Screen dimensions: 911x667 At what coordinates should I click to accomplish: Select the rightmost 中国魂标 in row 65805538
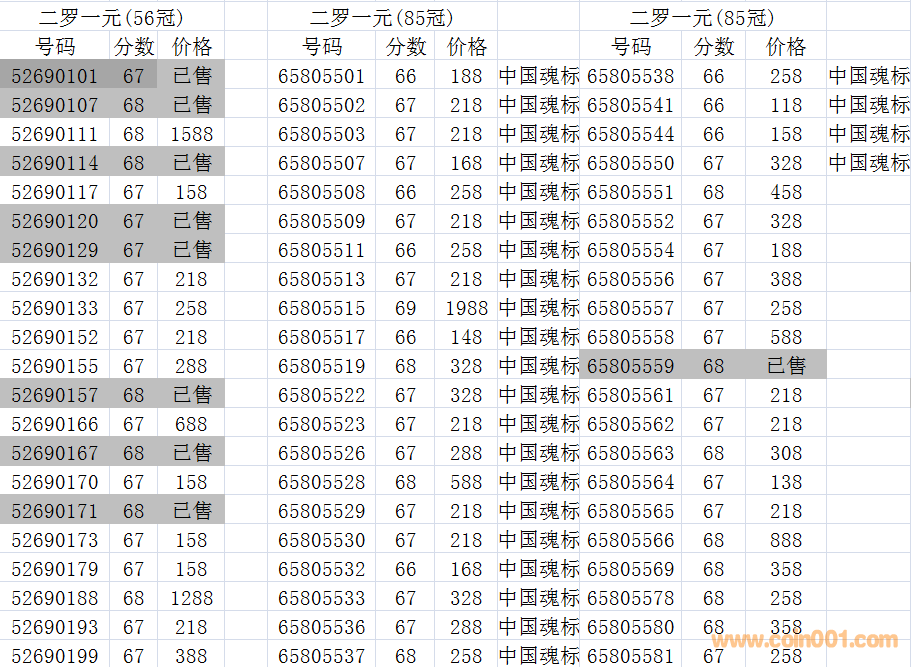(869, 76)
